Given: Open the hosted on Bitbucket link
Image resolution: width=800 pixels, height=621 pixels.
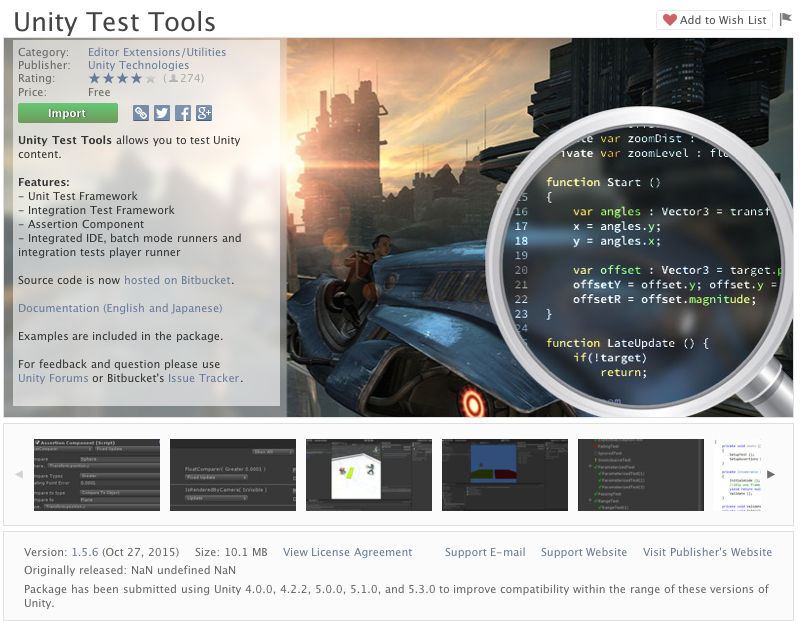Looking at the screenshot, I should [178, 280].
